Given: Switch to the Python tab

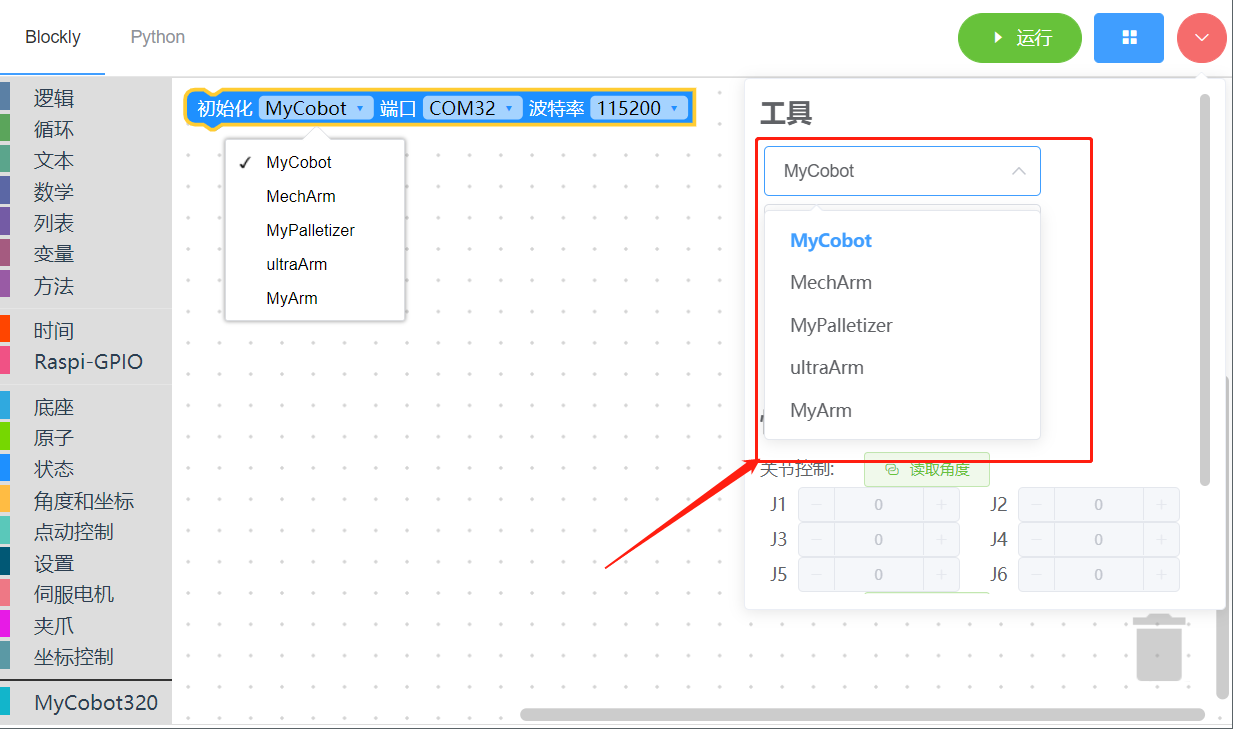Looking at the screenshot, I should click(x=158, y=37).
